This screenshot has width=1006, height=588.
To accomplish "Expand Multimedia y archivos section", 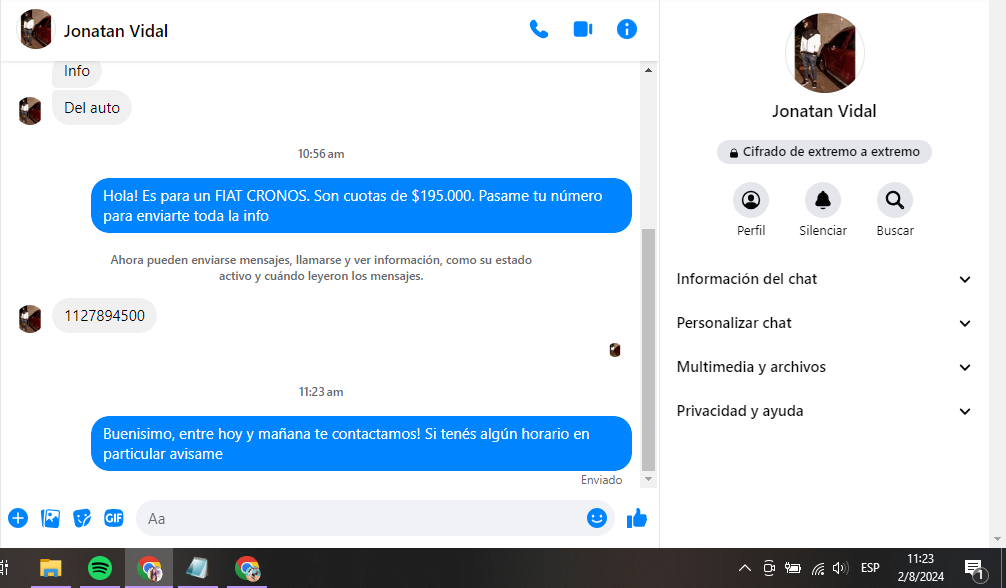I will pyautogui.click(x=824, y=367).
